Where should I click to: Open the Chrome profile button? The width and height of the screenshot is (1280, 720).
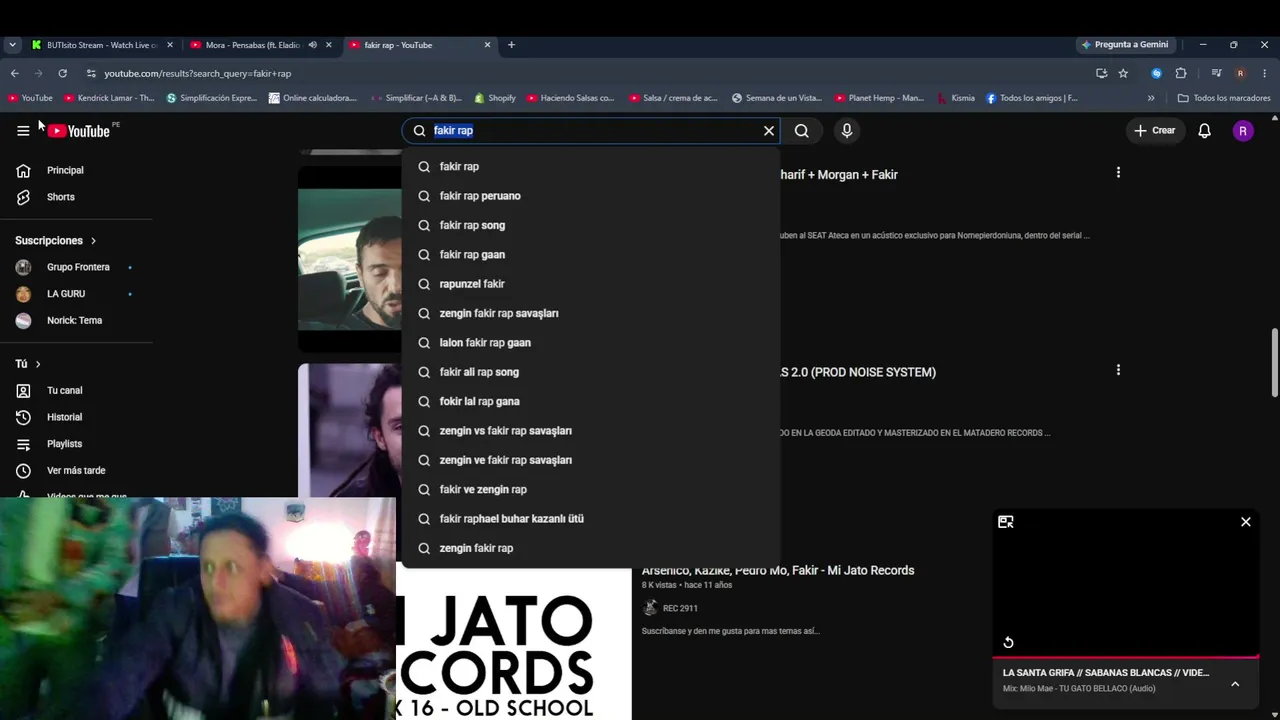click(1240, 73)
